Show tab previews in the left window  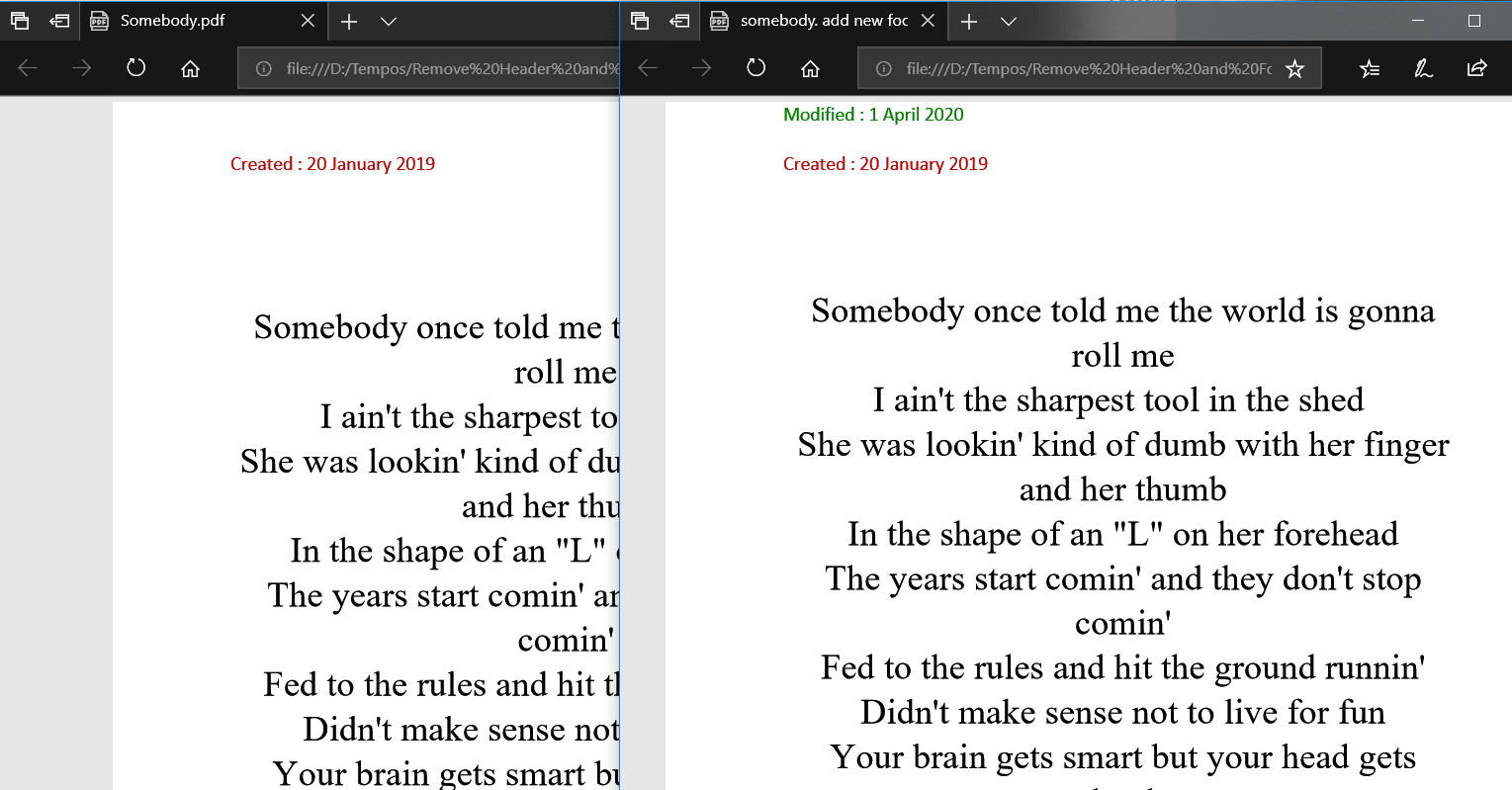20,20
